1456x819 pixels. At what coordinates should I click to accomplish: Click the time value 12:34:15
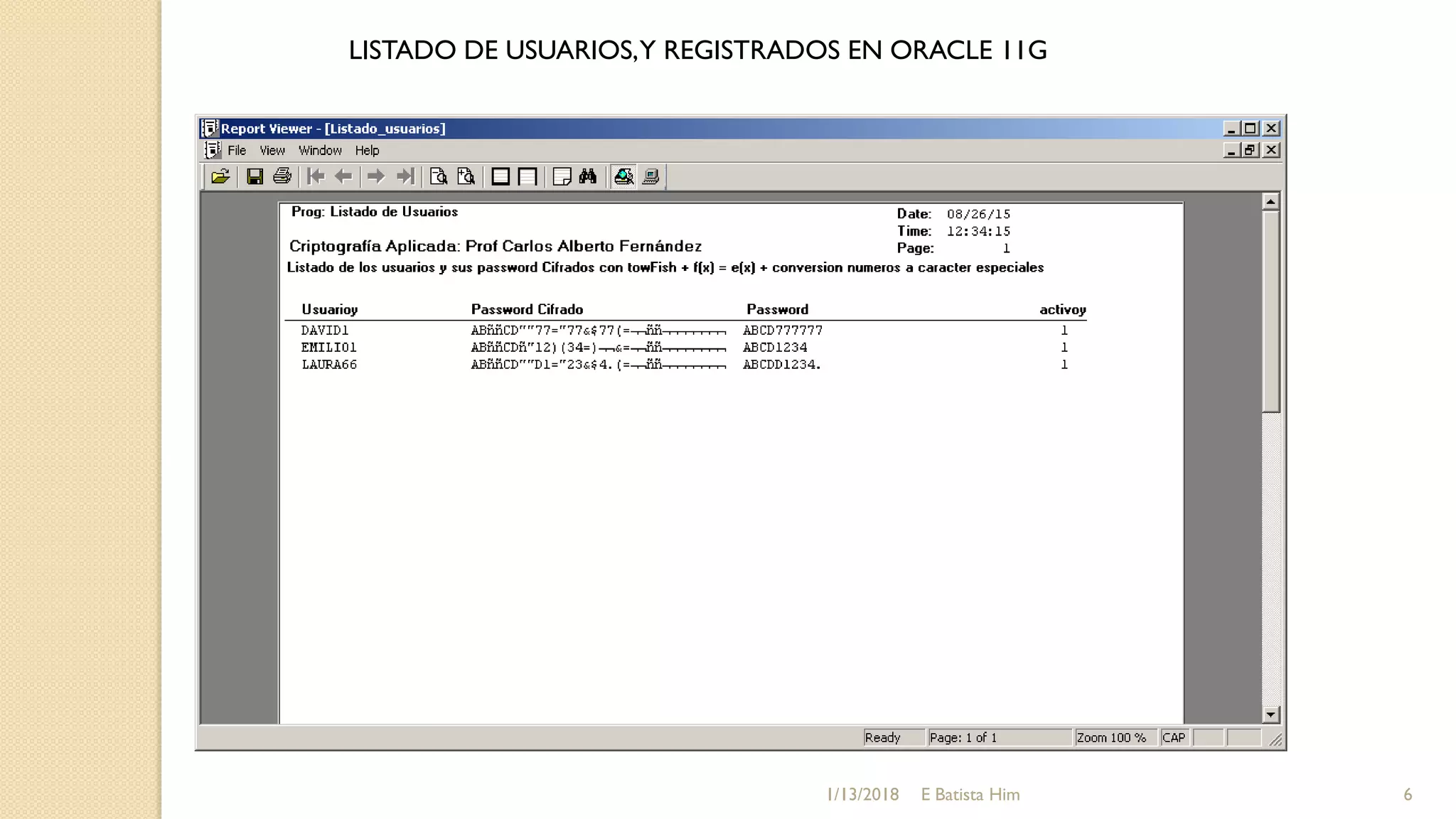click(x=978, y=231)
